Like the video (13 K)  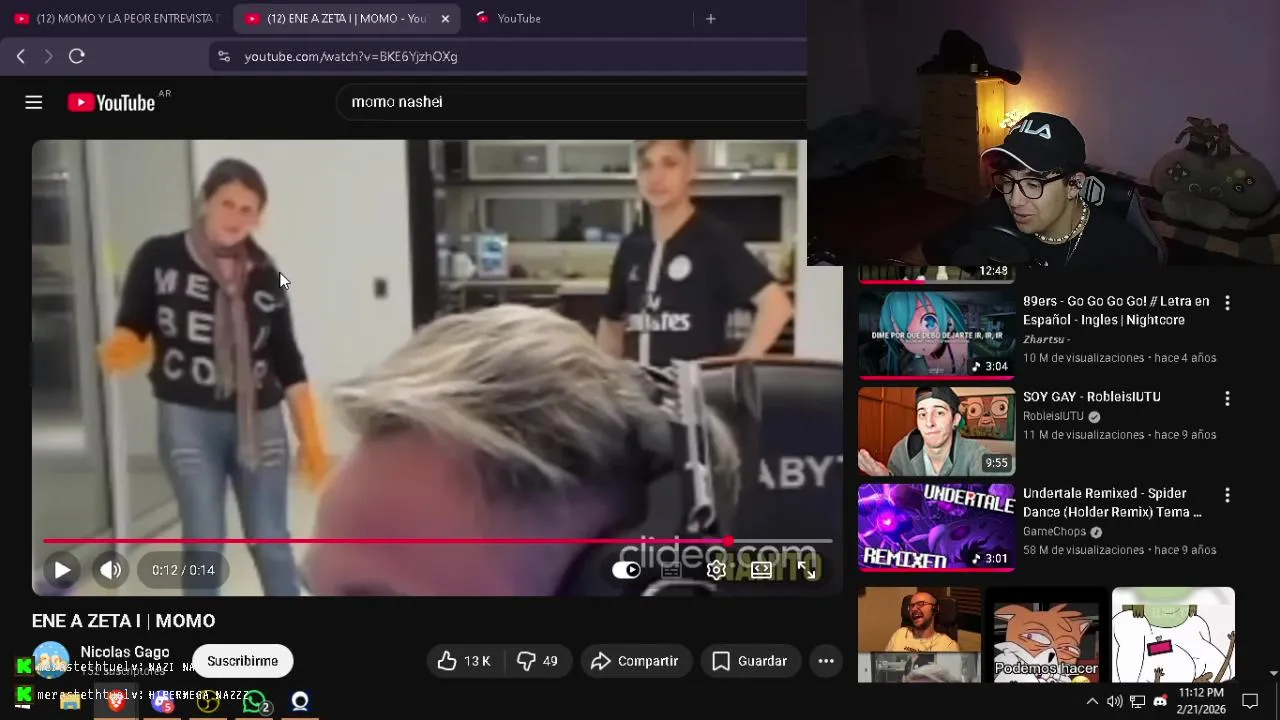coord(464,661)
